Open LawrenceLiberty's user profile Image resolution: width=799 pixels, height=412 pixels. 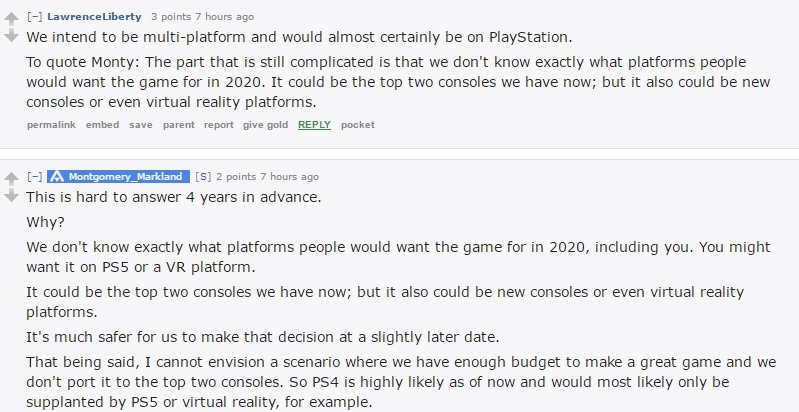[x=94, y=17]
